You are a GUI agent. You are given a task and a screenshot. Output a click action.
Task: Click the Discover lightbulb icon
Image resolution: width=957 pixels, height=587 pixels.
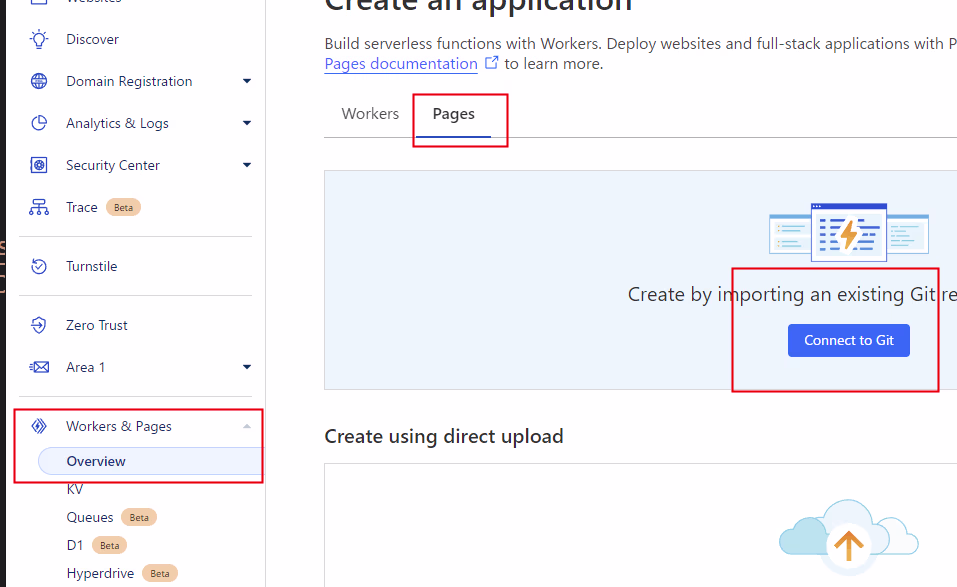pos(39,39)
